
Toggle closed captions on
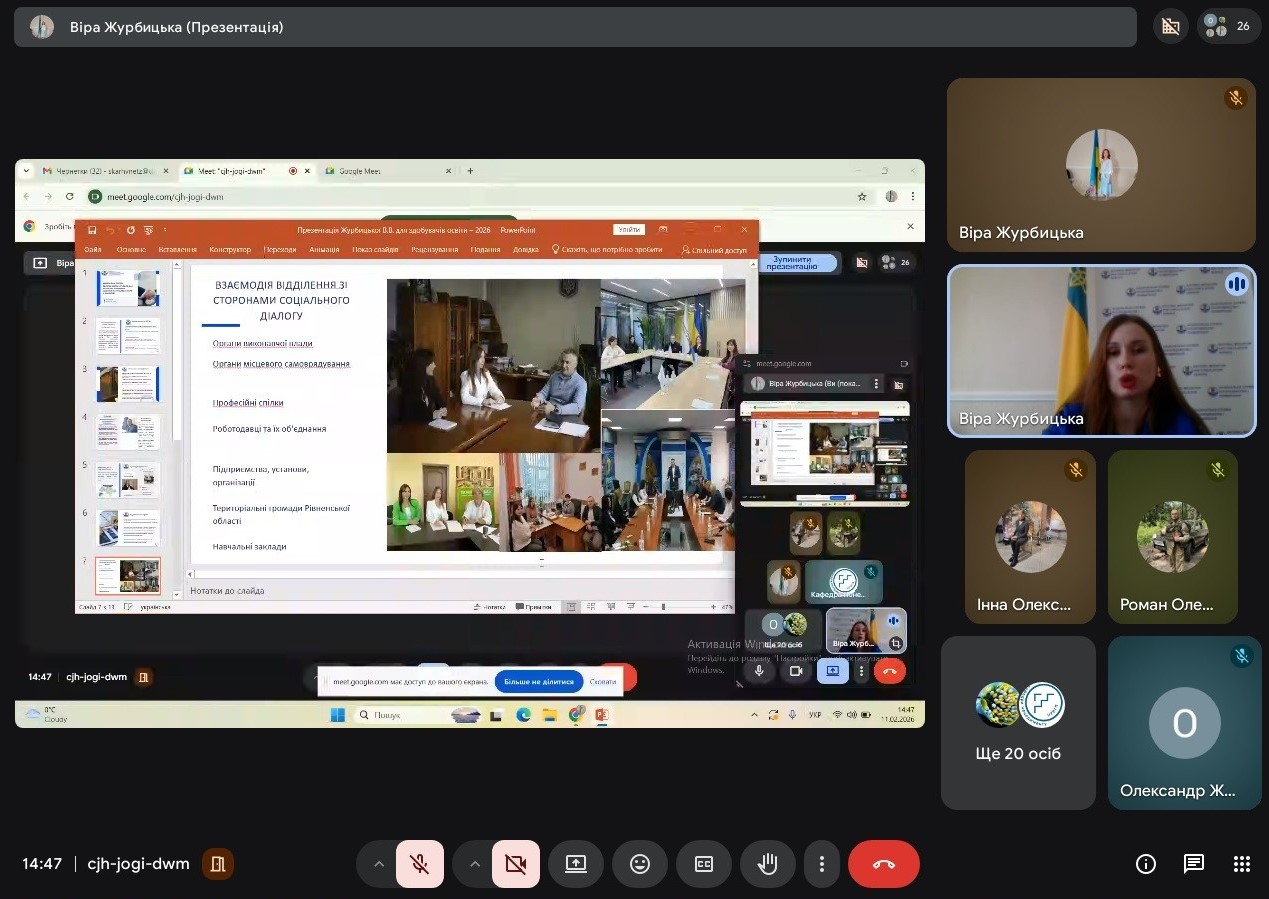tap(703, 864)
